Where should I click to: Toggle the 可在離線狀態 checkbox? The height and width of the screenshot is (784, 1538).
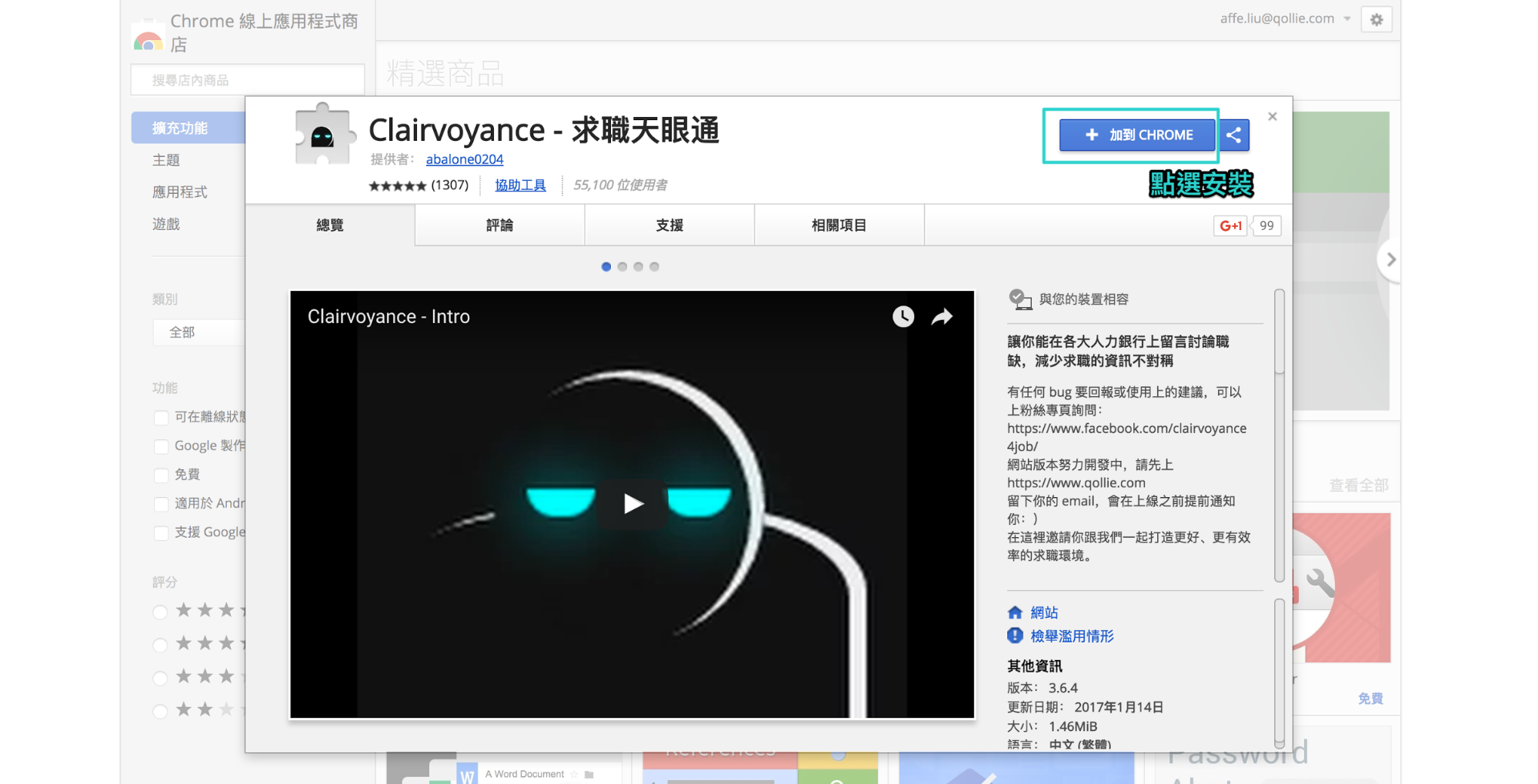point(161,418)
